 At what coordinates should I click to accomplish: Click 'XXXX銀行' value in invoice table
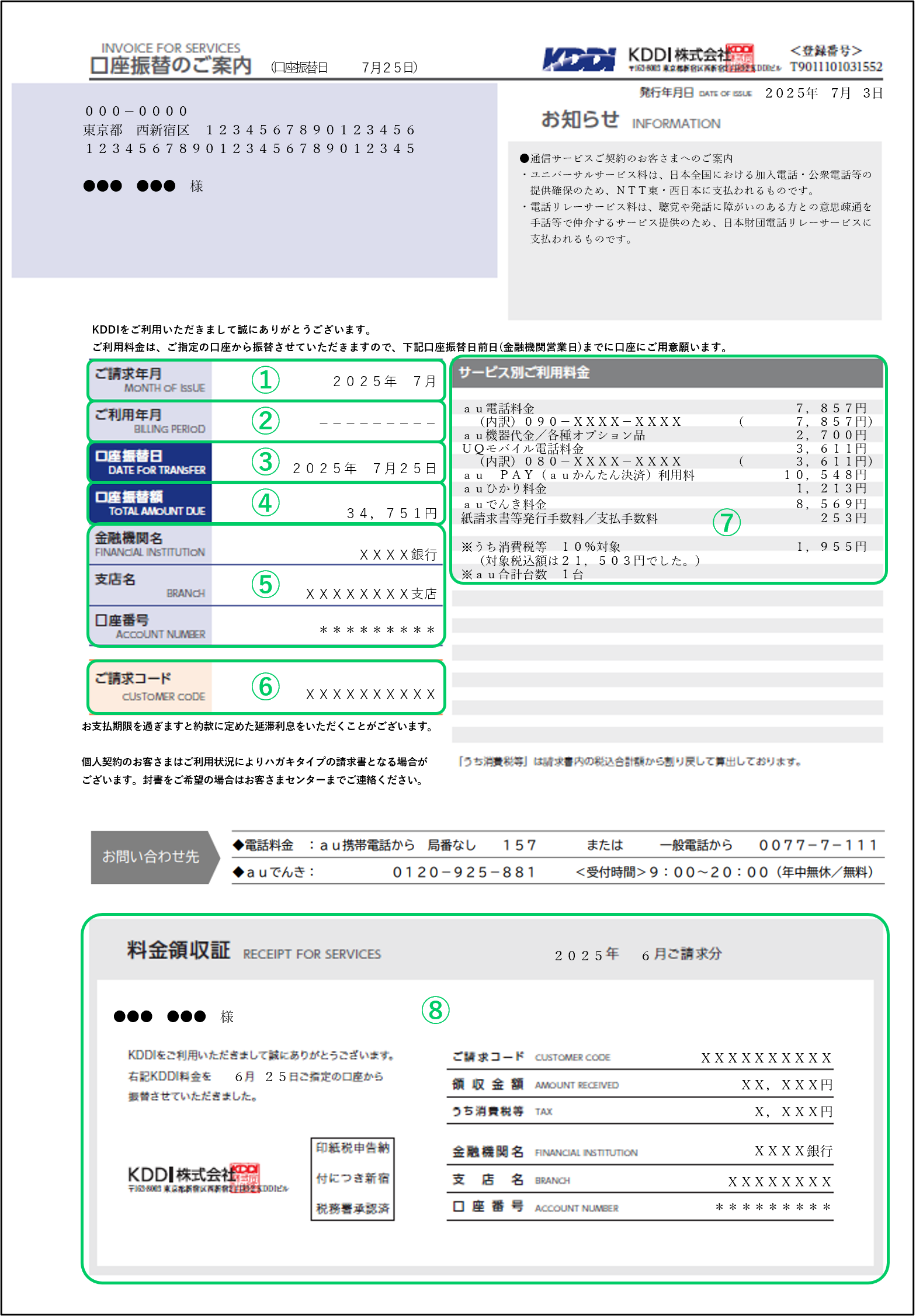(x=398, y=555)
